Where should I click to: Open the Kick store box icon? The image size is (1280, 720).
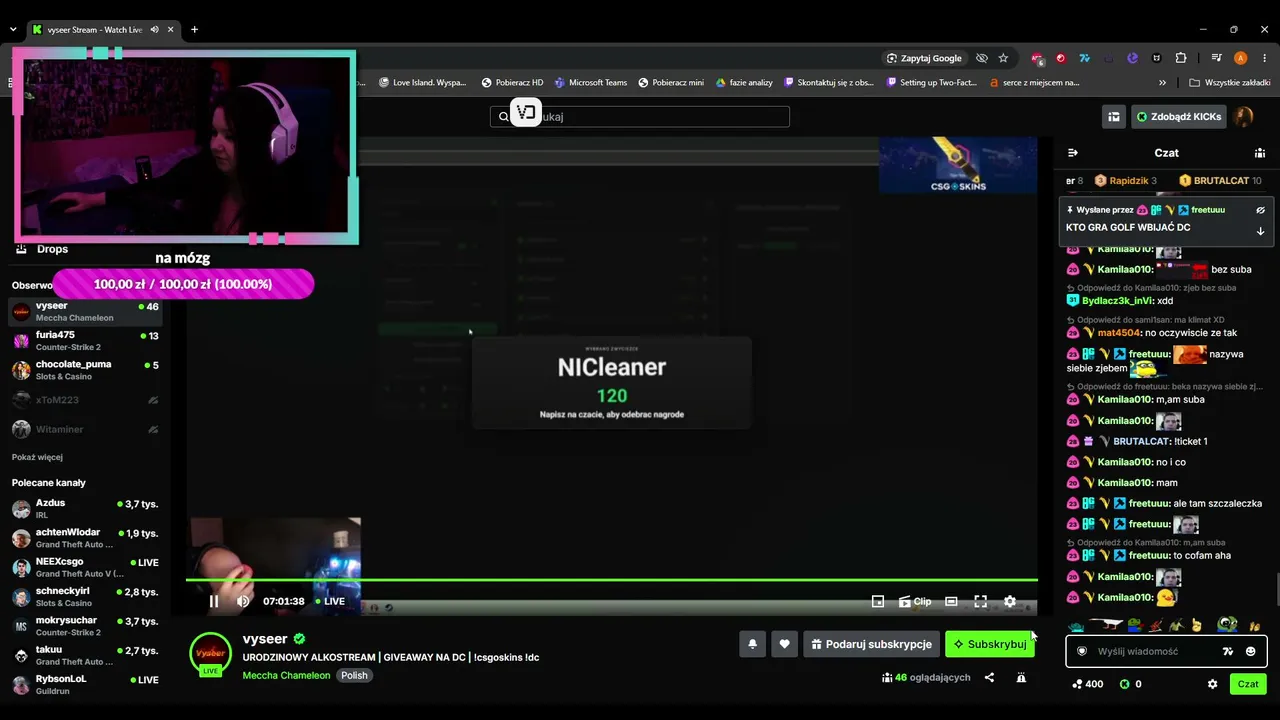click(x=1113, y=117)
